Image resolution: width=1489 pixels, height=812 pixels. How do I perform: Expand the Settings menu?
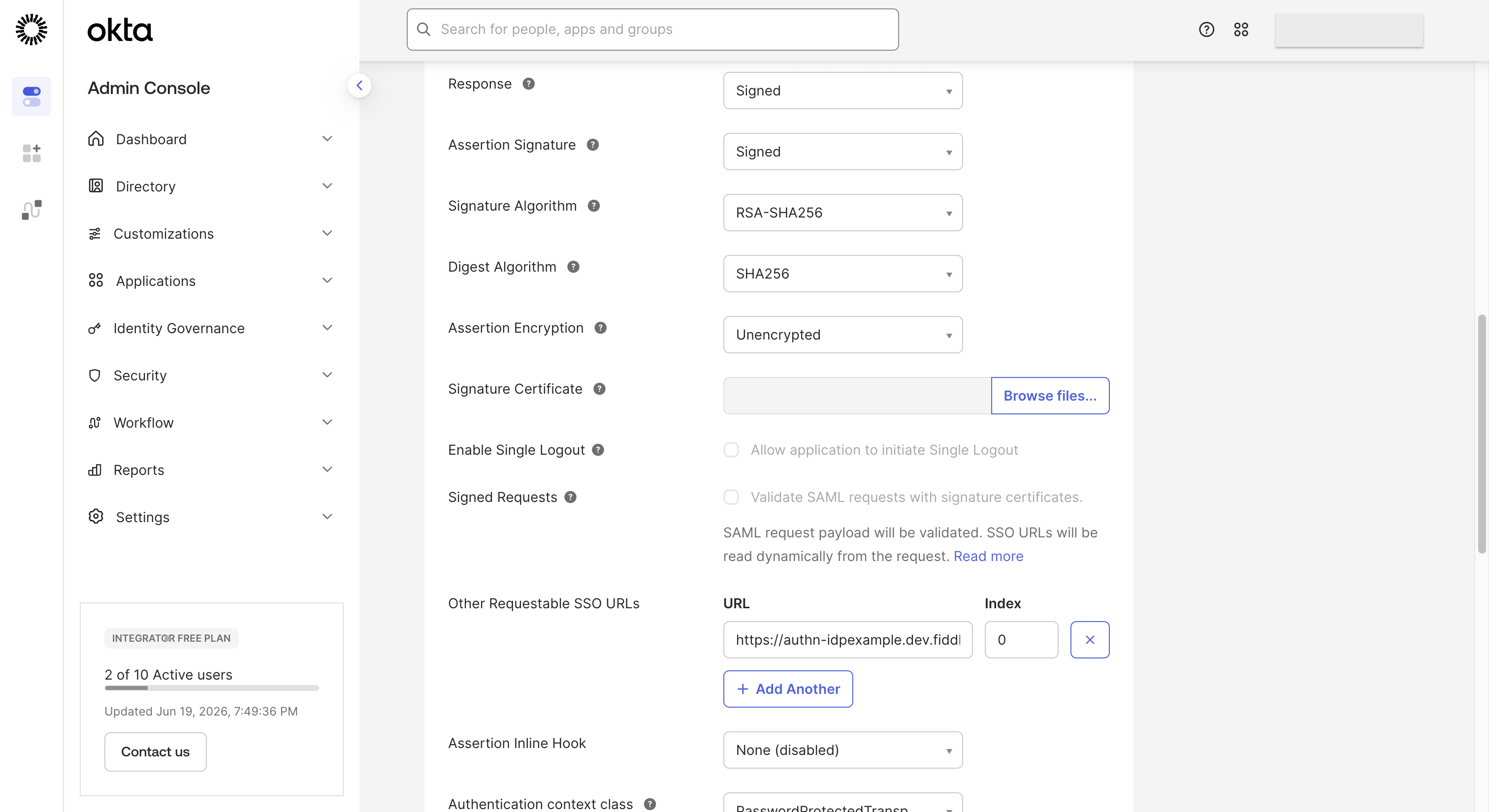(x=211, y=517)
